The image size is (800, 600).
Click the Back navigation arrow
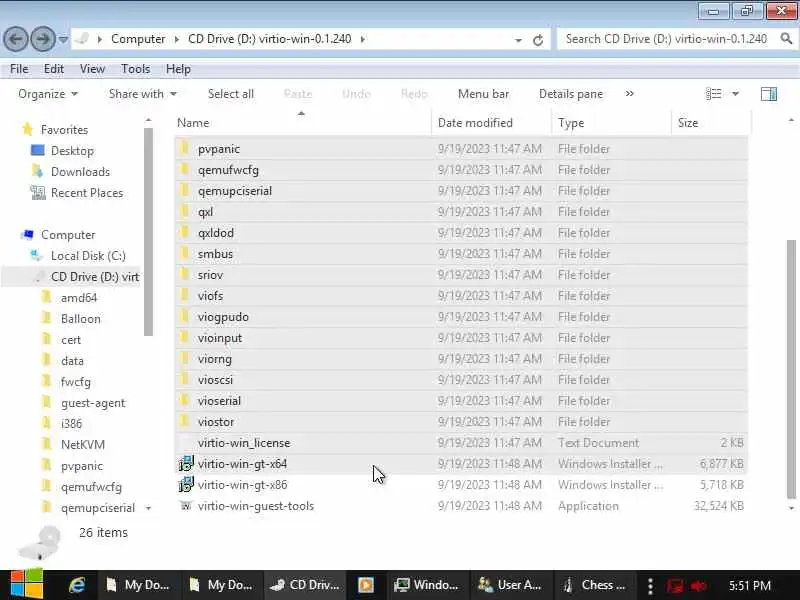click(x=16, y=39)
